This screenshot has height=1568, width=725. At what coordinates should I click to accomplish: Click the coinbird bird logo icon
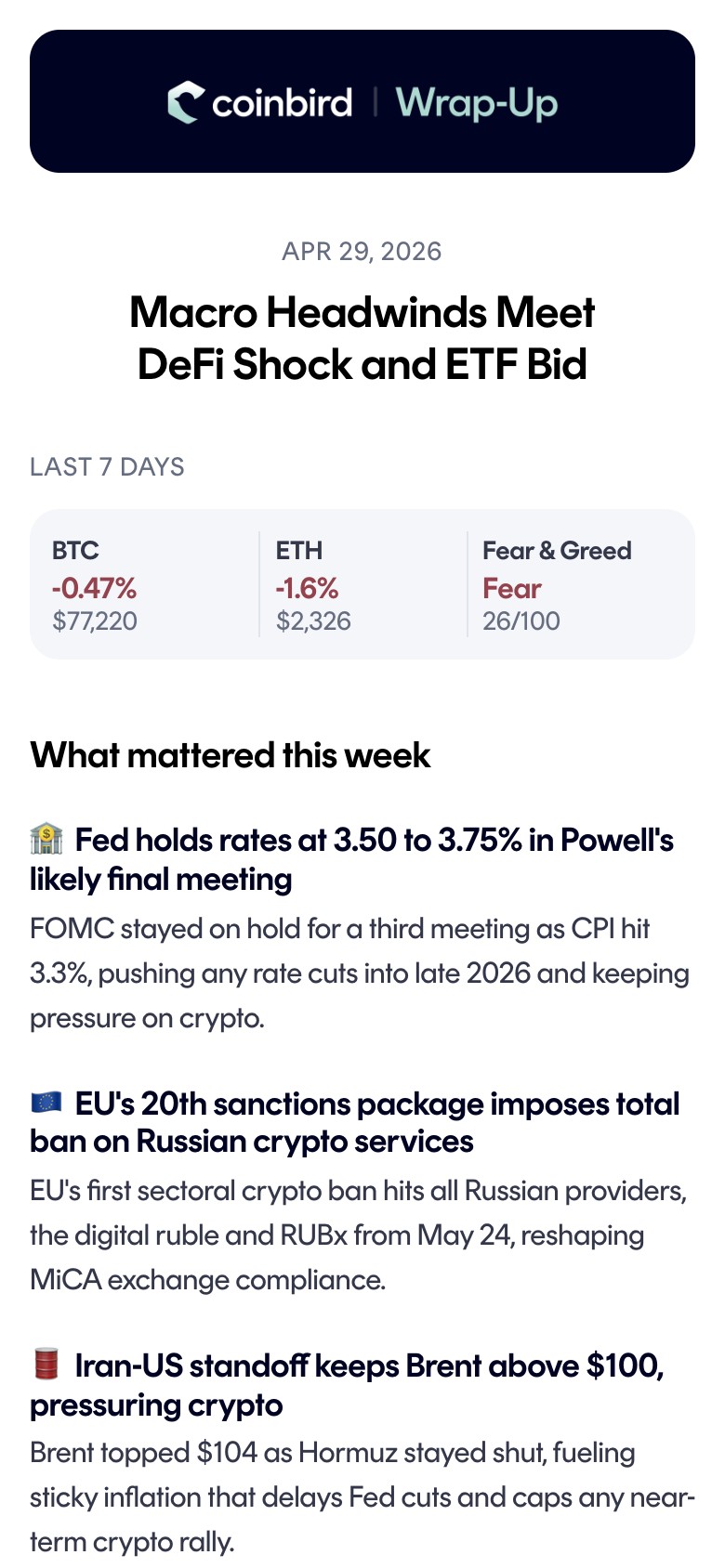(x=186, y=102)
